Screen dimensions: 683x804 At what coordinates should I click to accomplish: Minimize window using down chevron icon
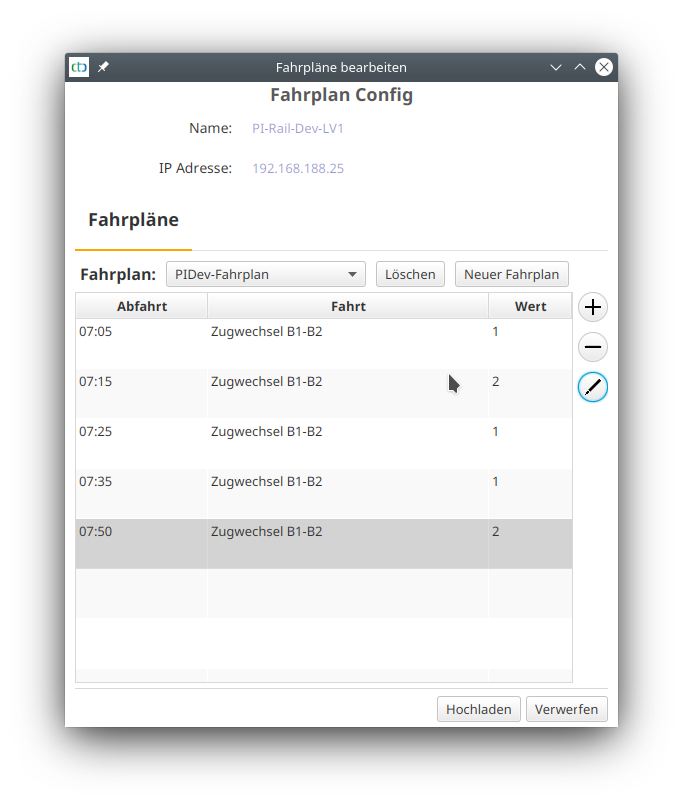556,67
